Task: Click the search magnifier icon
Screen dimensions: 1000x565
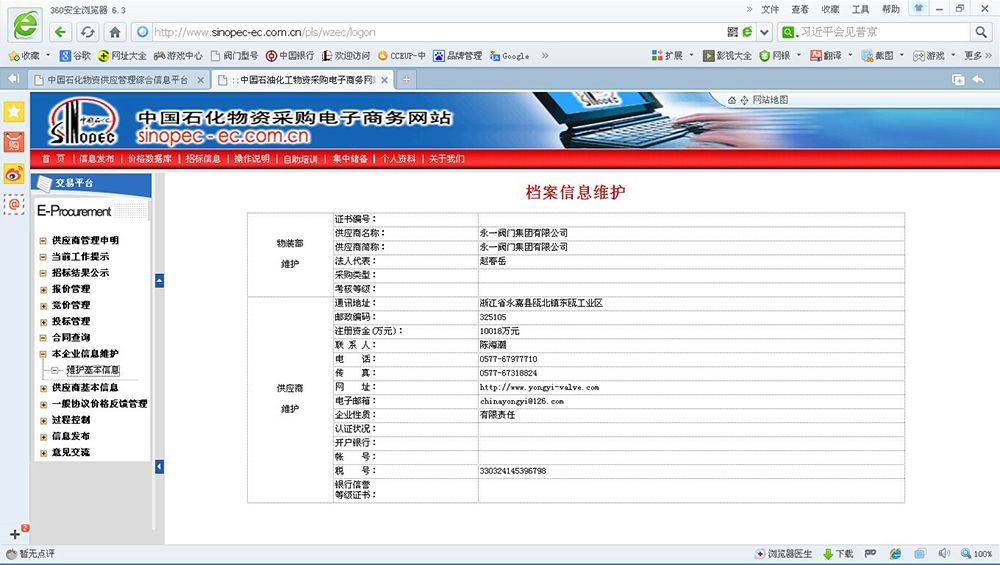Action: (980, 32)
